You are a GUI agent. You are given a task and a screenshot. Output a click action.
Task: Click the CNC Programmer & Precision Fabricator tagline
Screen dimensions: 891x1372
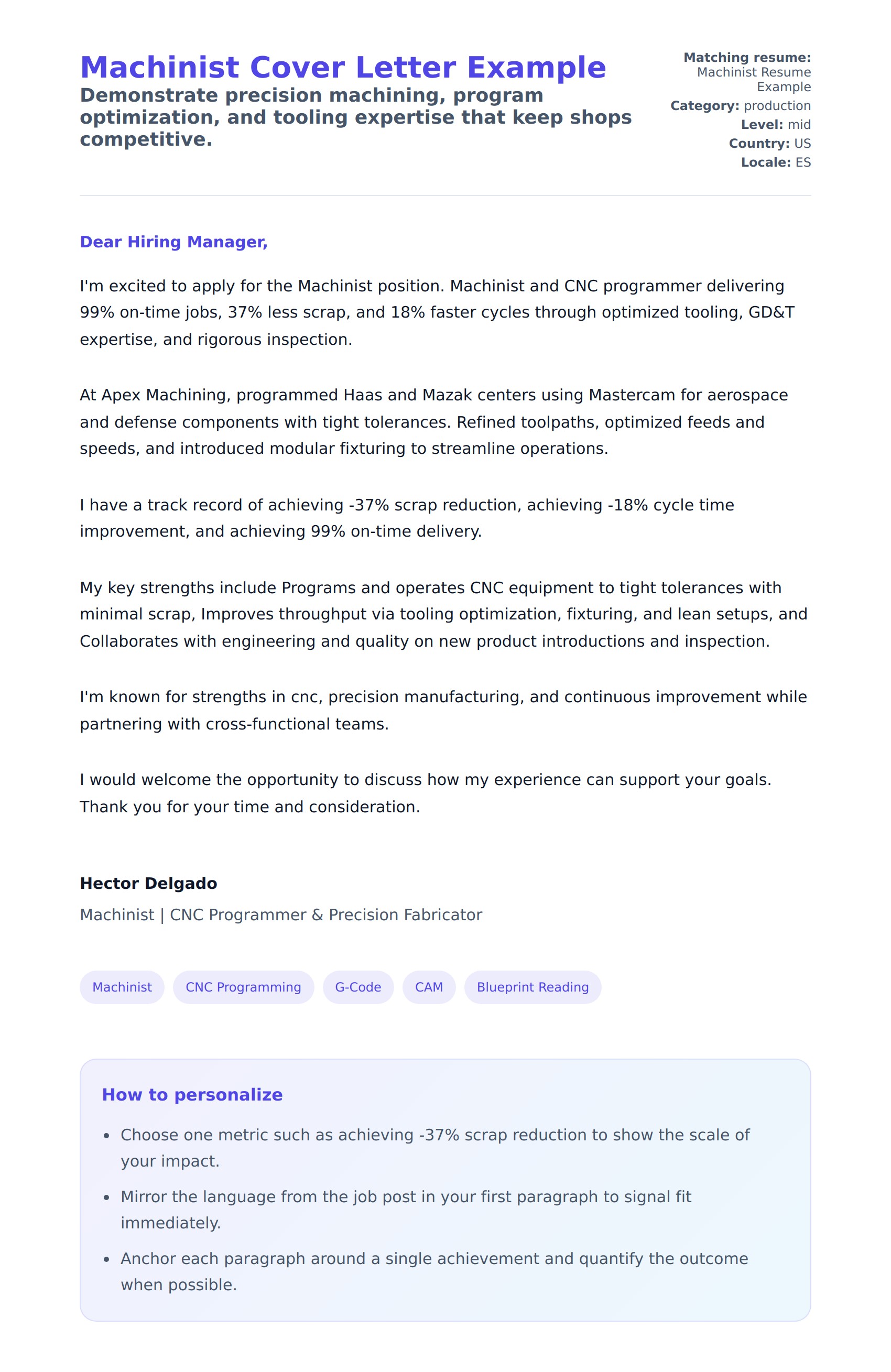pos(281,915)
